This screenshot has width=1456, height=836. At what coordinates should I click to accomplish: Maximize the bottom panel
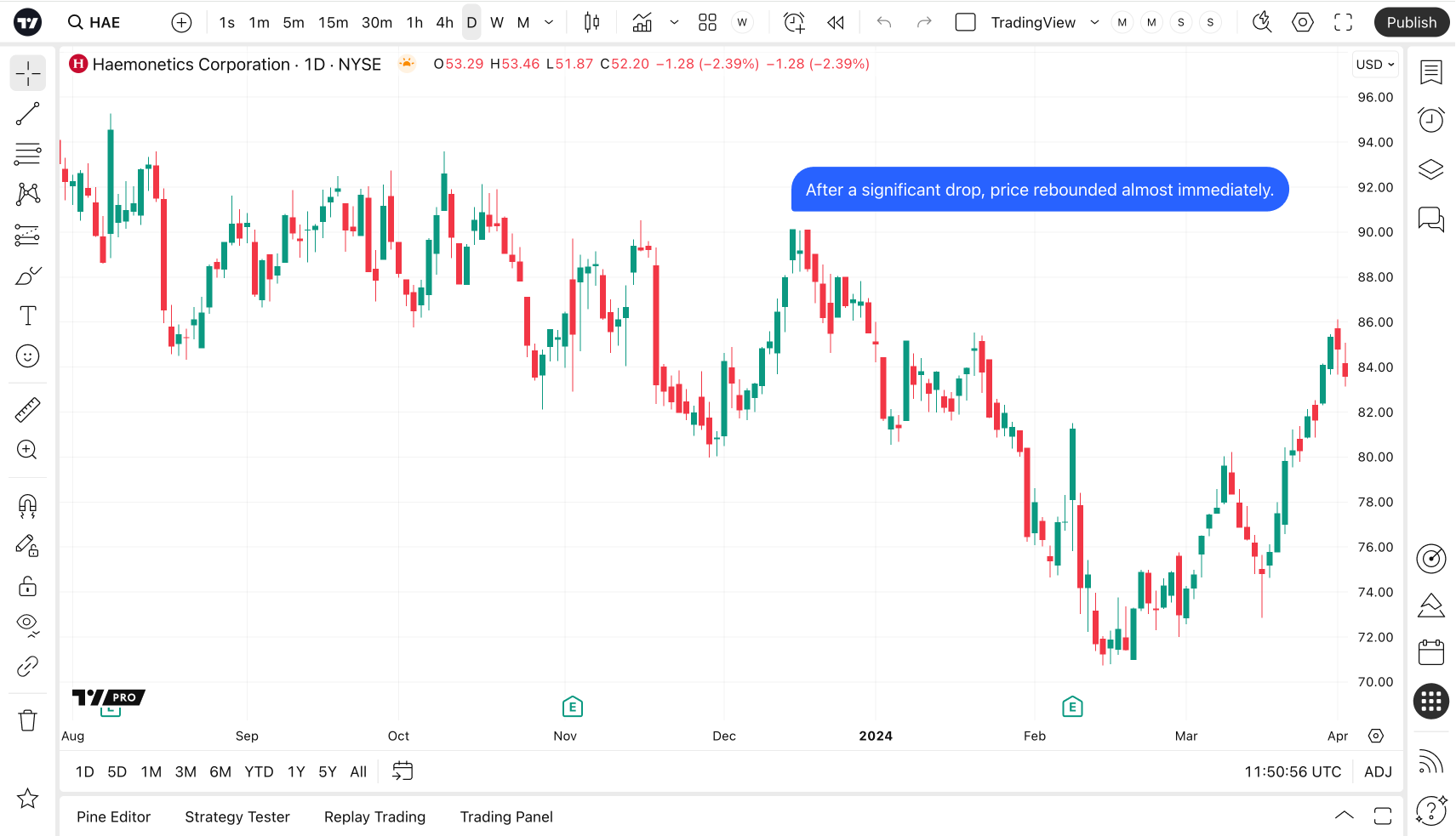pyautogui.click(x=1383, y=816)
